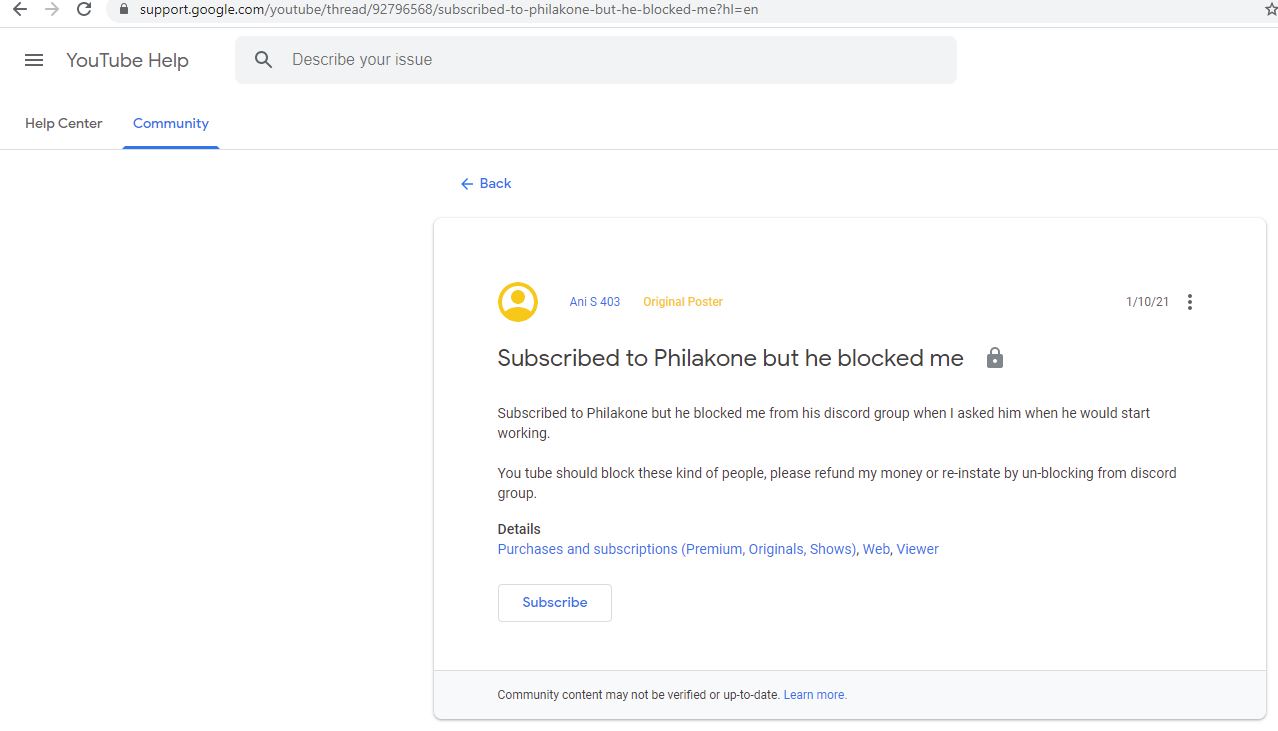Click the yellow user avatar icon
Image resolution: width=1278 pixels, height=731 pixels.
tap(518, 302)
